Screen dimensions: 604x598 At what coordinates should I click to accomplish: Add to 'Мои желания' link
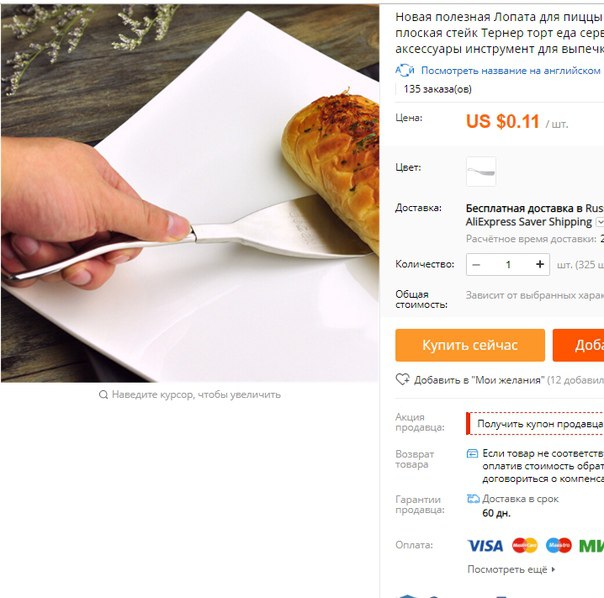tap(479, 380)
